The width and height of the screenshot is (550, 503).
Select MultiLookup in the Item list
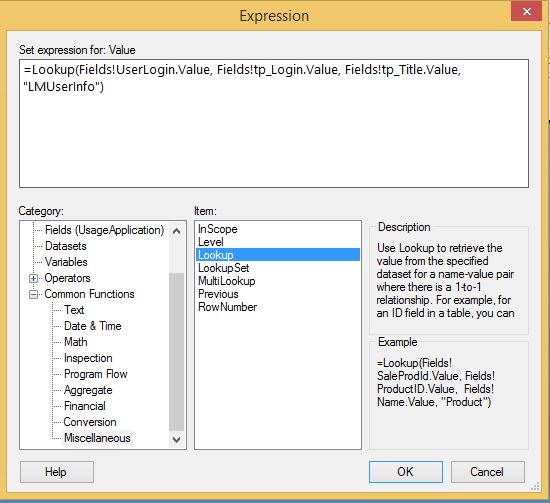(x=227, y=281)
